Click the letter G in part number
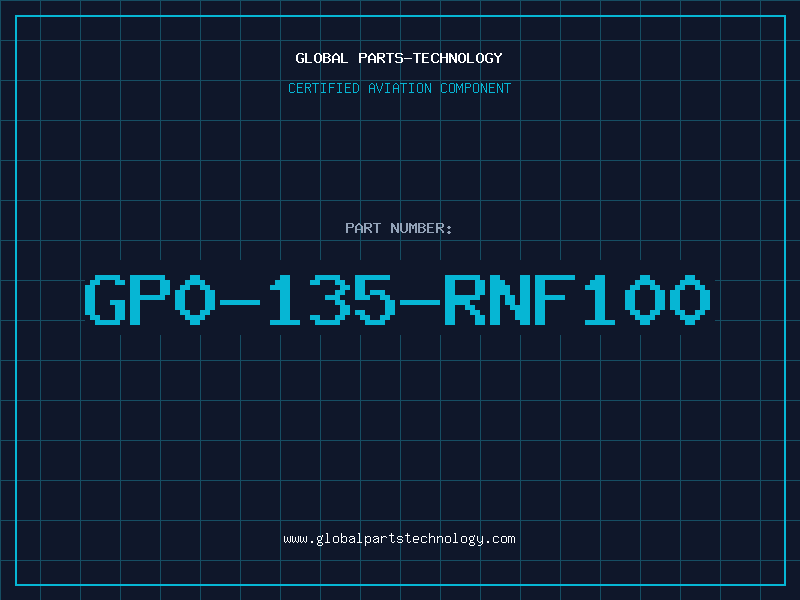This screenshot has width=800, height=600. click(x=103, y=299)
